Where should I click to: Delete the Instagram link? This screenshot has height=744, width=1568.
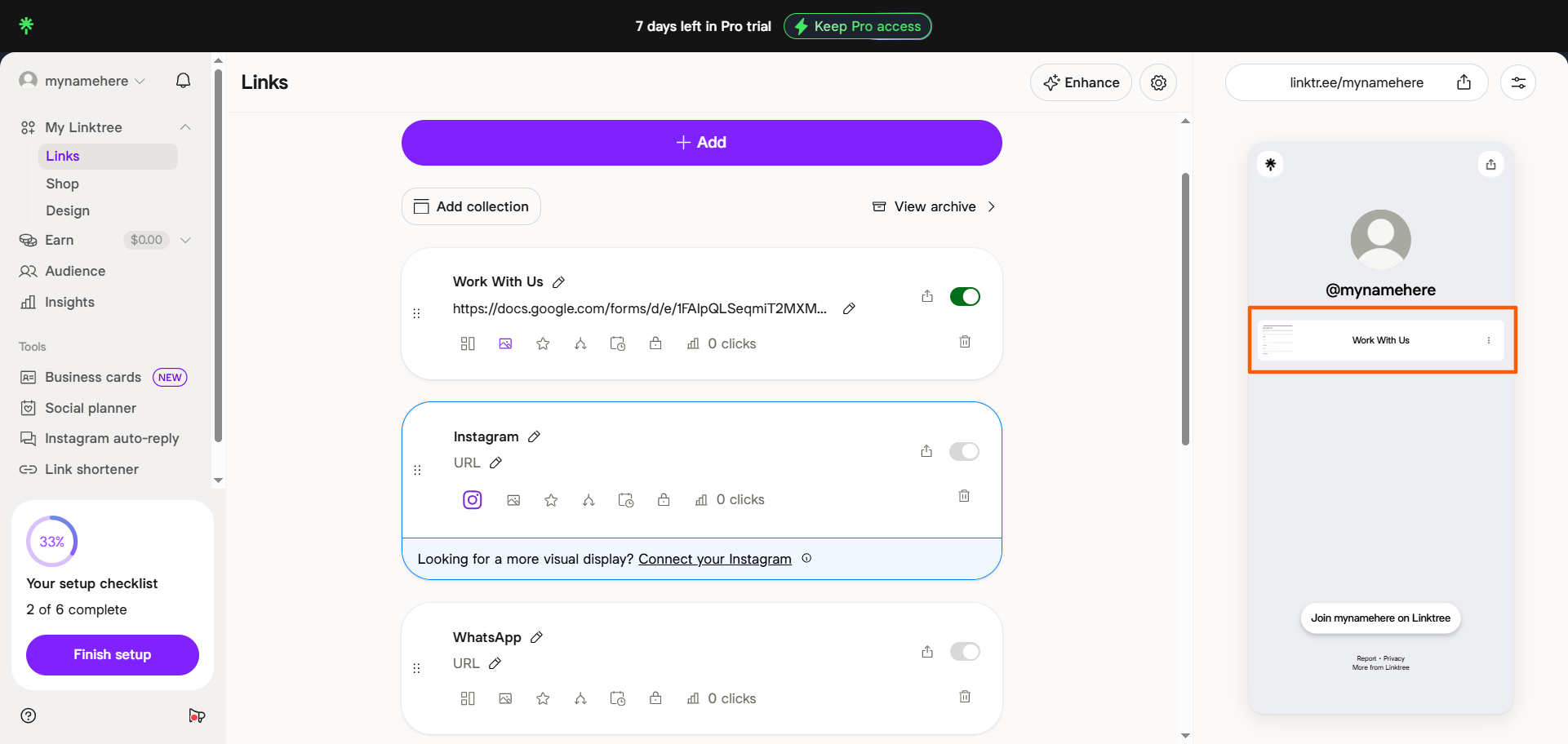[964, 496]
